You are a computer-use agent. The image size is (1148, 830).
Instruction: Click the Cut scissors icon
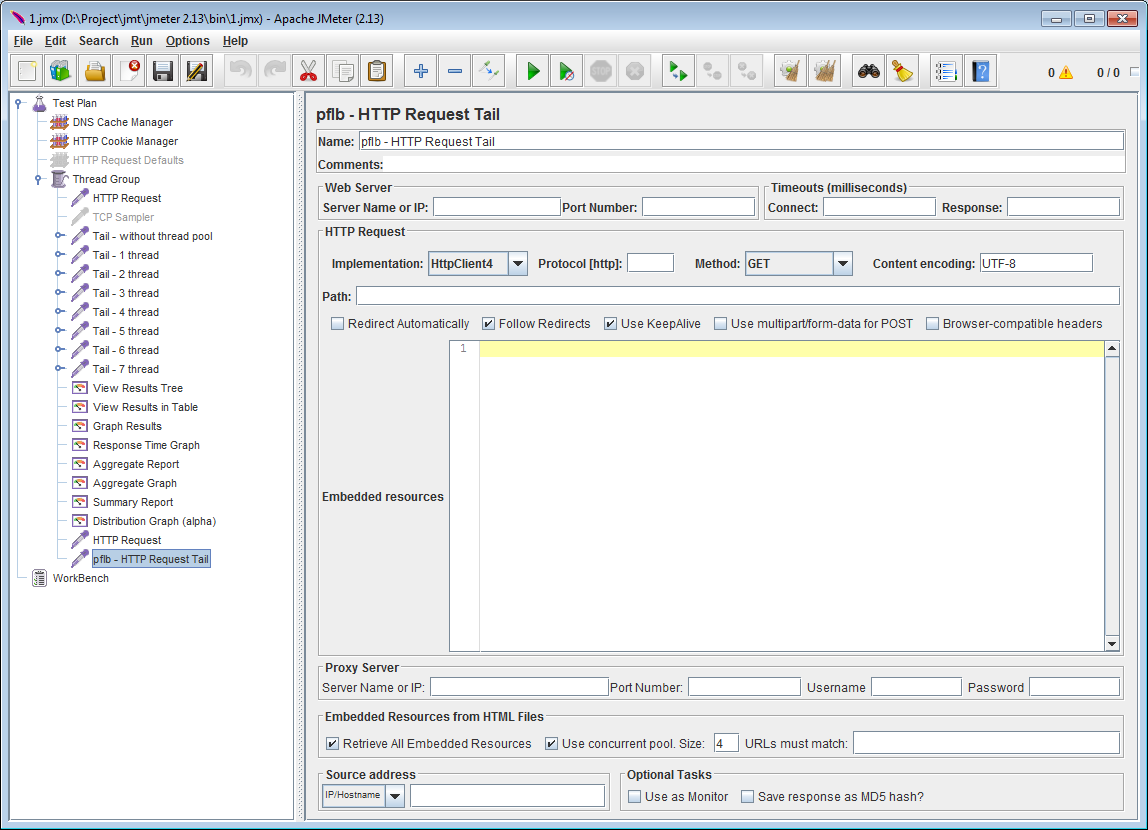pyautogui.click(x=308, y=71)
